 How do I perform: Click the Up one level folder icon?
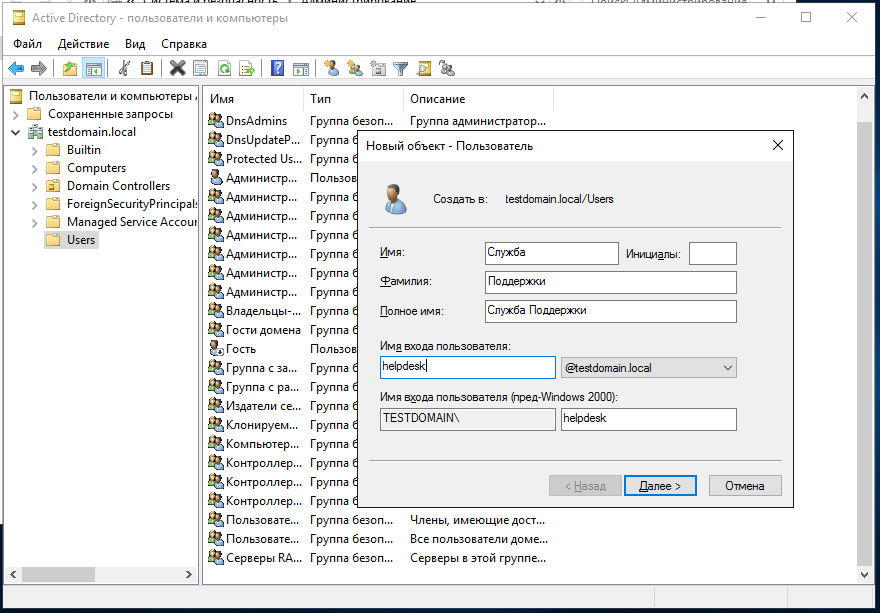click(x=69, y=69)
